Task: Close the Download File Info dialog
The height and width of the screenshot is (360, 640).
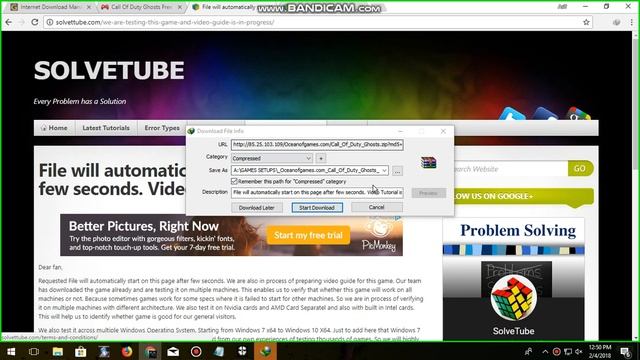Action: coord(443,131)
